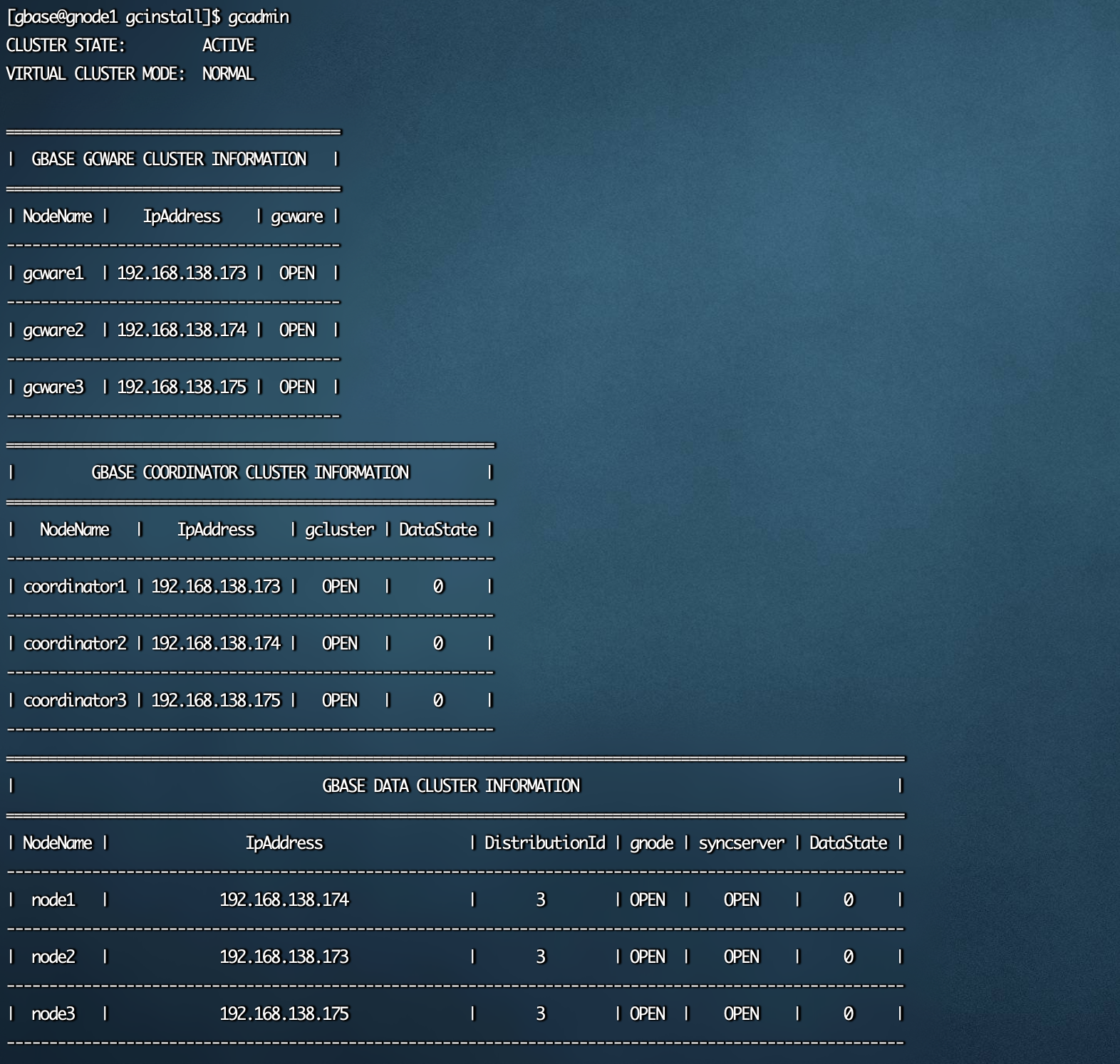Viewport: 1120px width, 1064px height.
Task: Select the IP address in the node1 row
Action: pos(284,900)
